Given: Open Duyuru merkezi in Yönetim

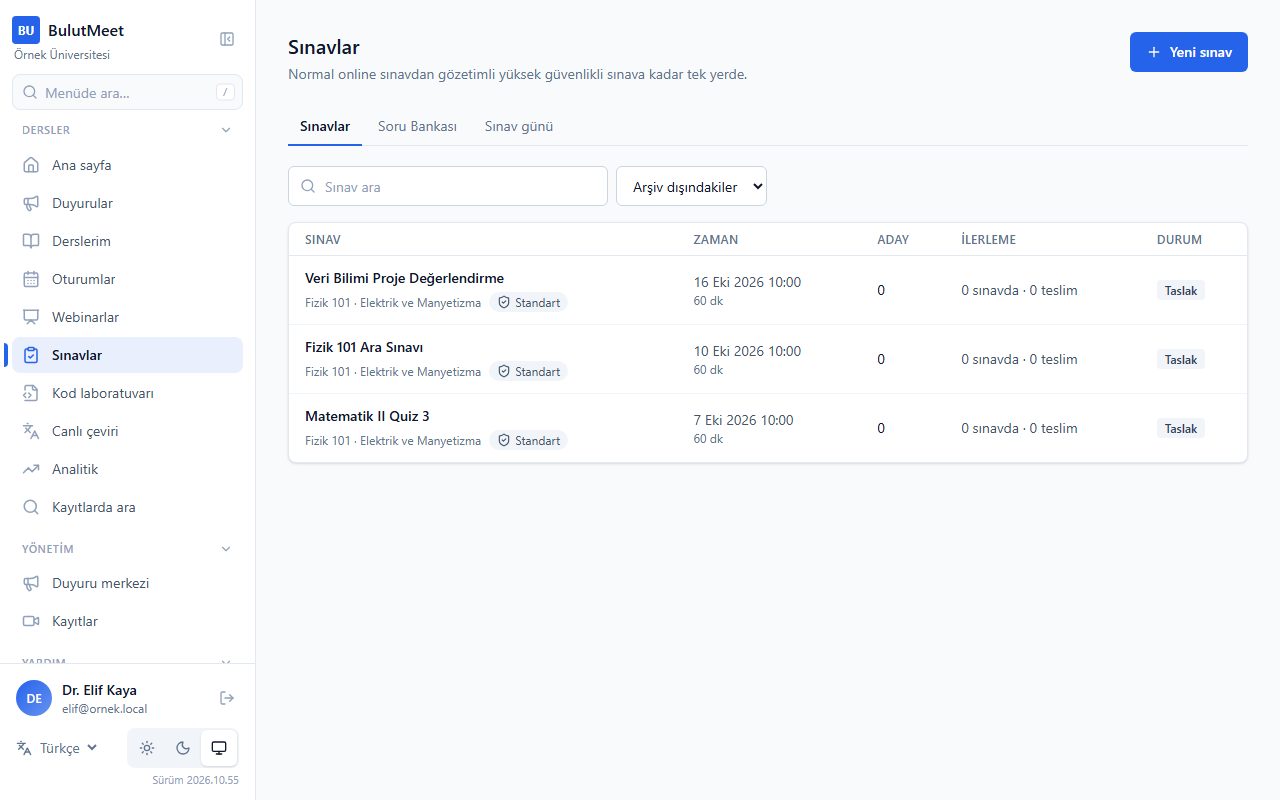Looking at the screenshot, I should [x=127, y=583].
